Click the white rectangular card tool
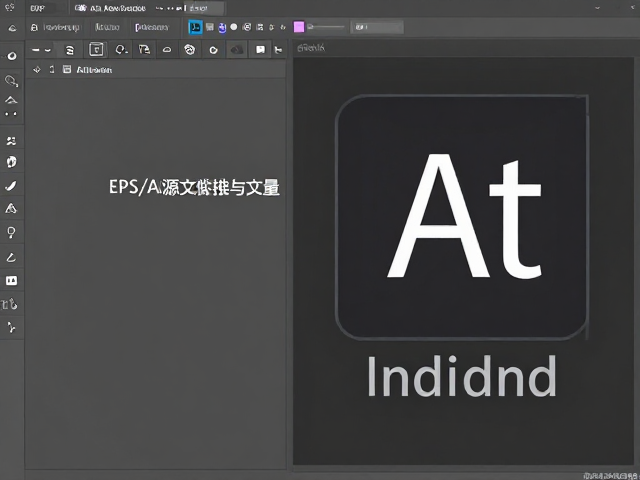Screen dimensions: 640x480 (x=11, y=280)
